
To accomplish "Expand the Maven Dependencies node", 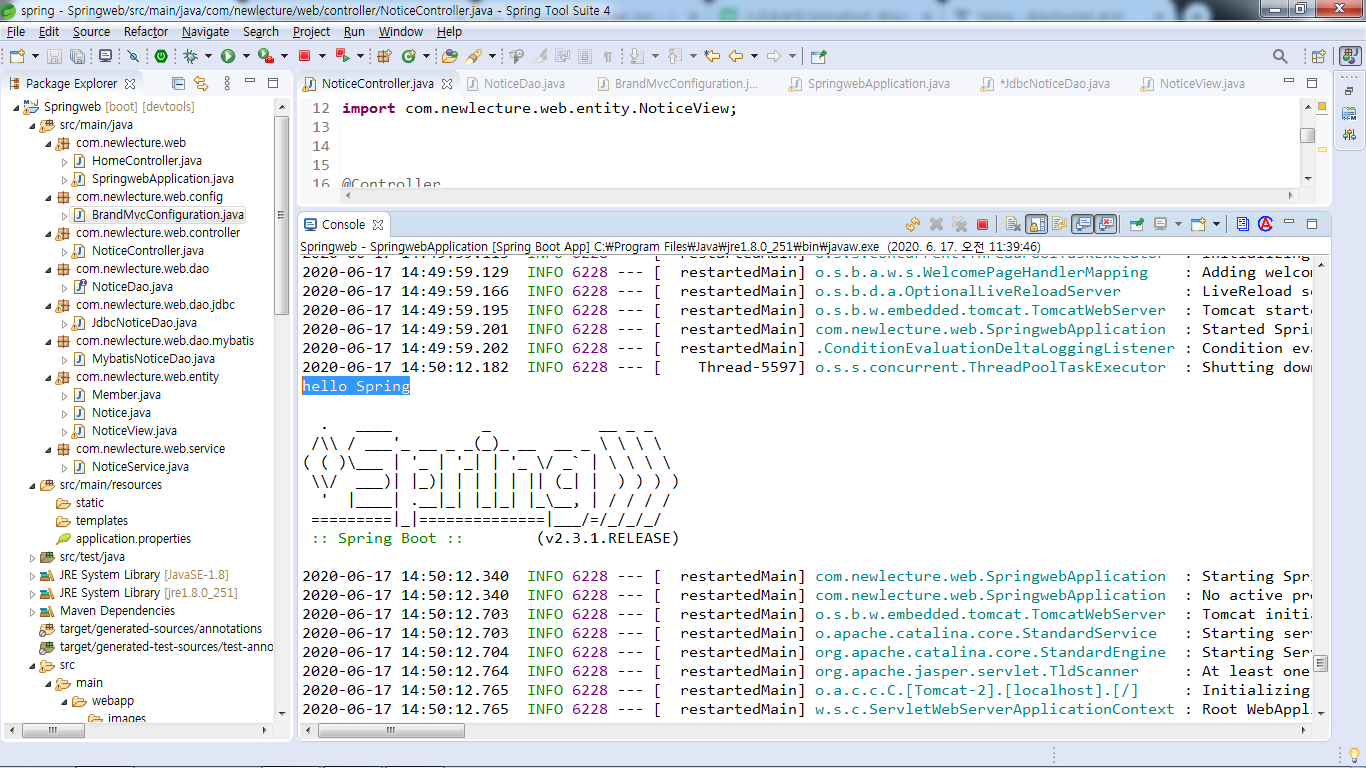I will (32, 611).
